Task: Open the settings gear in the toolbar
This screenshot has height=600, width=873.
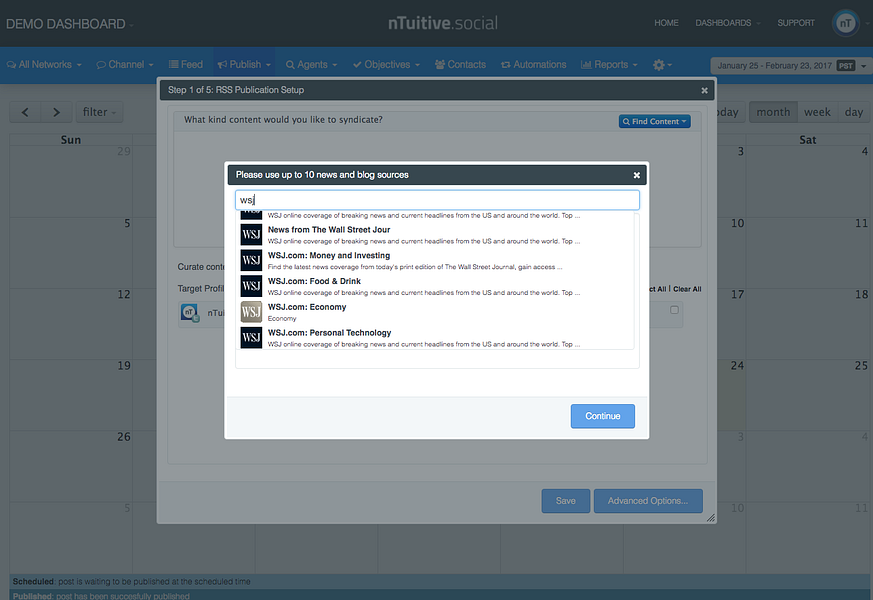Action: pyautogui.click(x=659, y=62)
